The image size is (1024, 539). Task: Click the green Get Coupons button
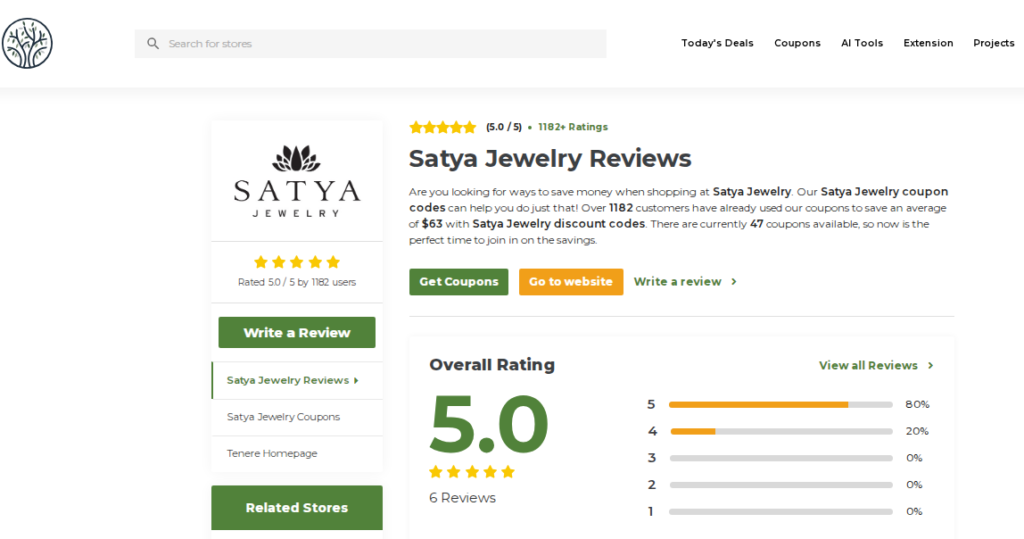coord(458,282)
